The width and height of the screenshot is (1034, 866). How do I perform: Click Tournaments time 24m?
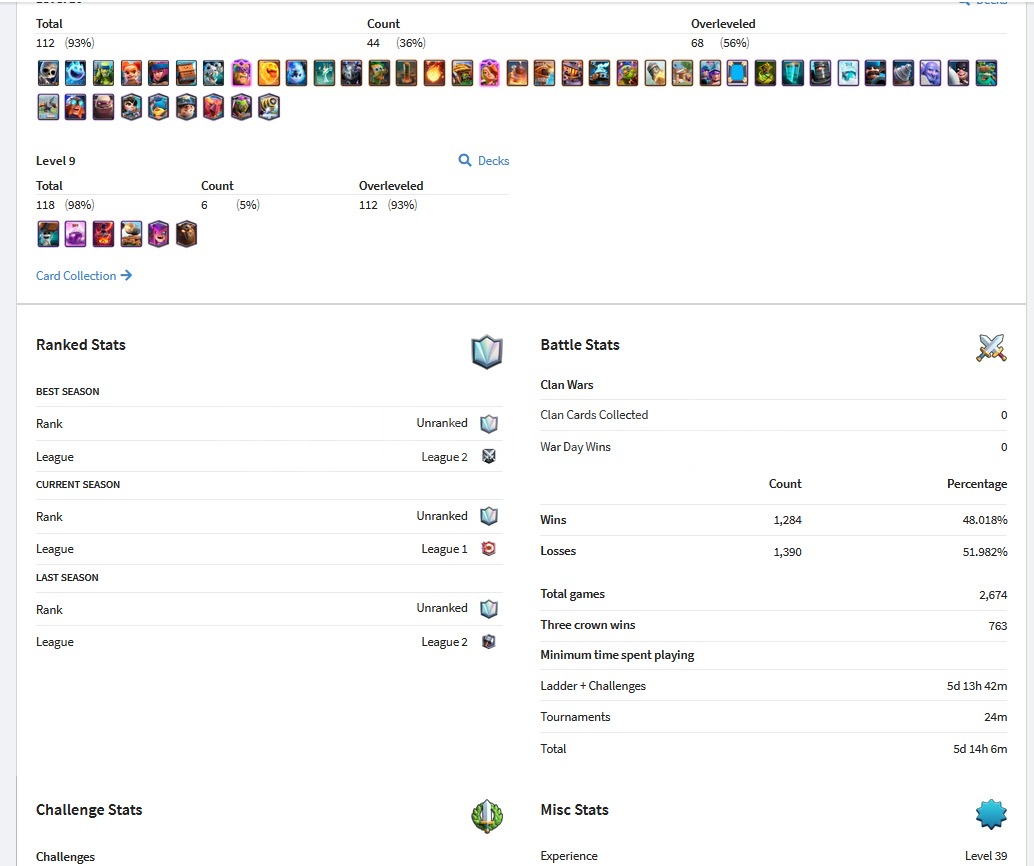996,717
